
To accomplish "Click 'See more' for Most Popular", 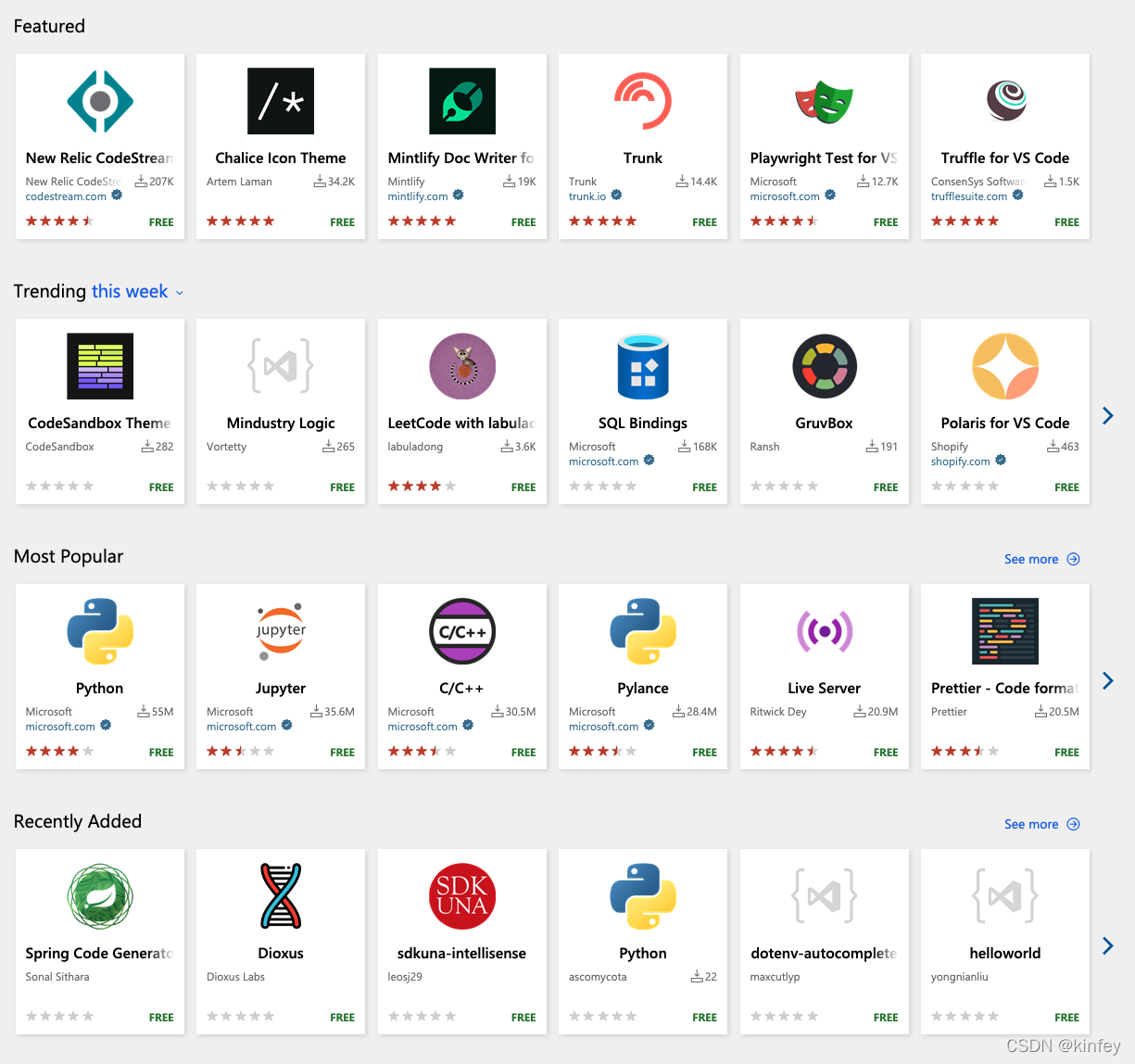I will point(1041,559).
